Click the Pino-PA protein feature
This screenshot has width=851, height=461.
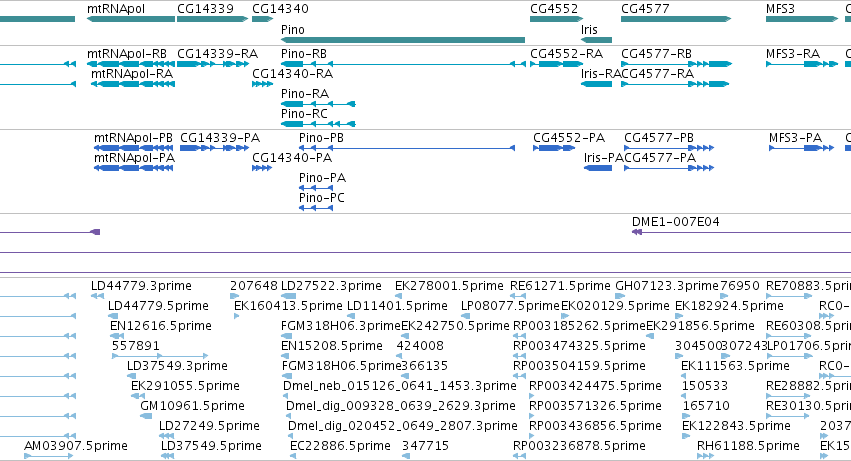[316, 188]
